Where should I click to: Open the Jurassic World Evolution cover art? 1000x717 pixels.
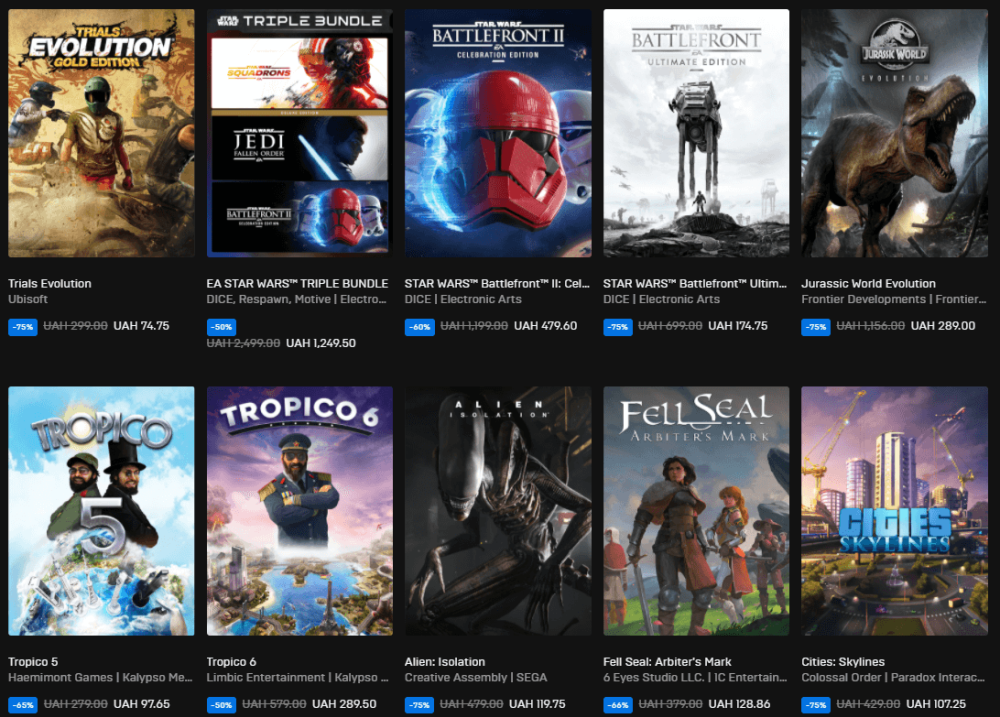pos(895,133)
